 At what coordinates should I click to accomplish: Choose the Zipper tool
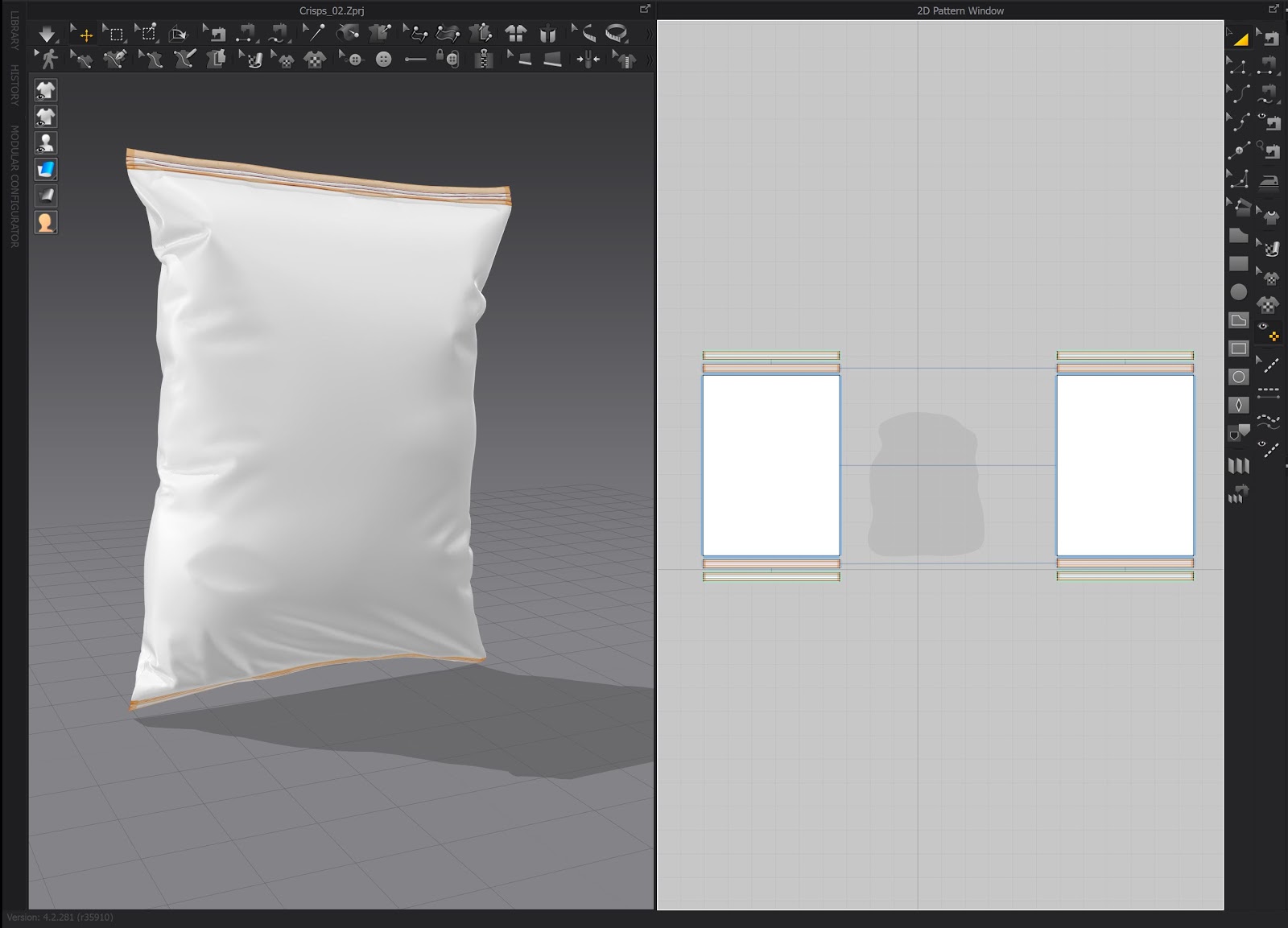point(483,59)
